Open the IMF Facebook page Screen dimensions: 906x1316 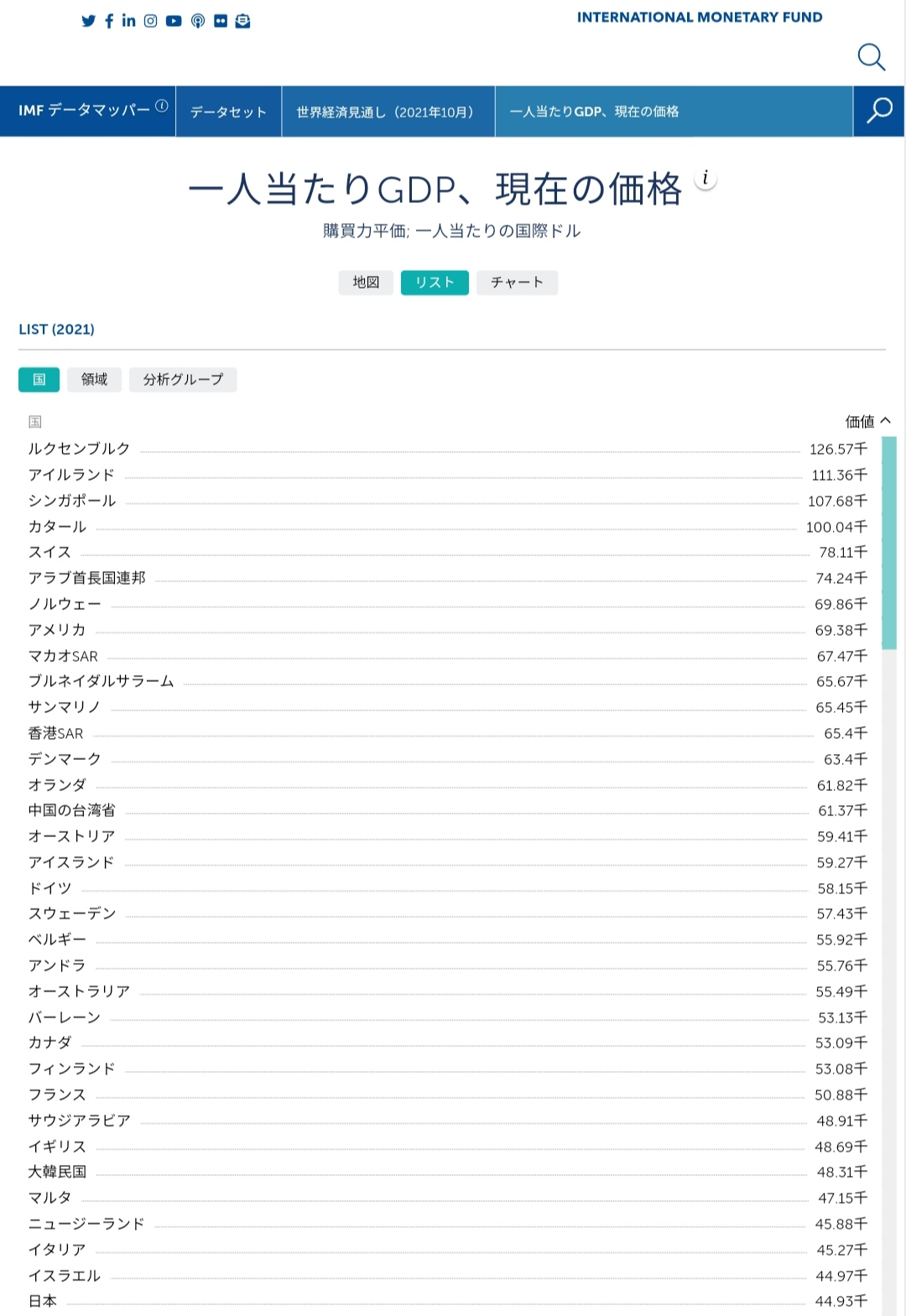click(109, 21)
